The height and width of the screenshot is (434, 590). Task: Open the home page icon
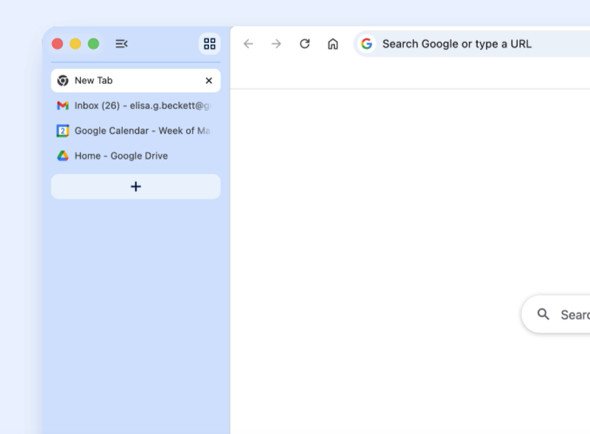(x=333, y=44)
